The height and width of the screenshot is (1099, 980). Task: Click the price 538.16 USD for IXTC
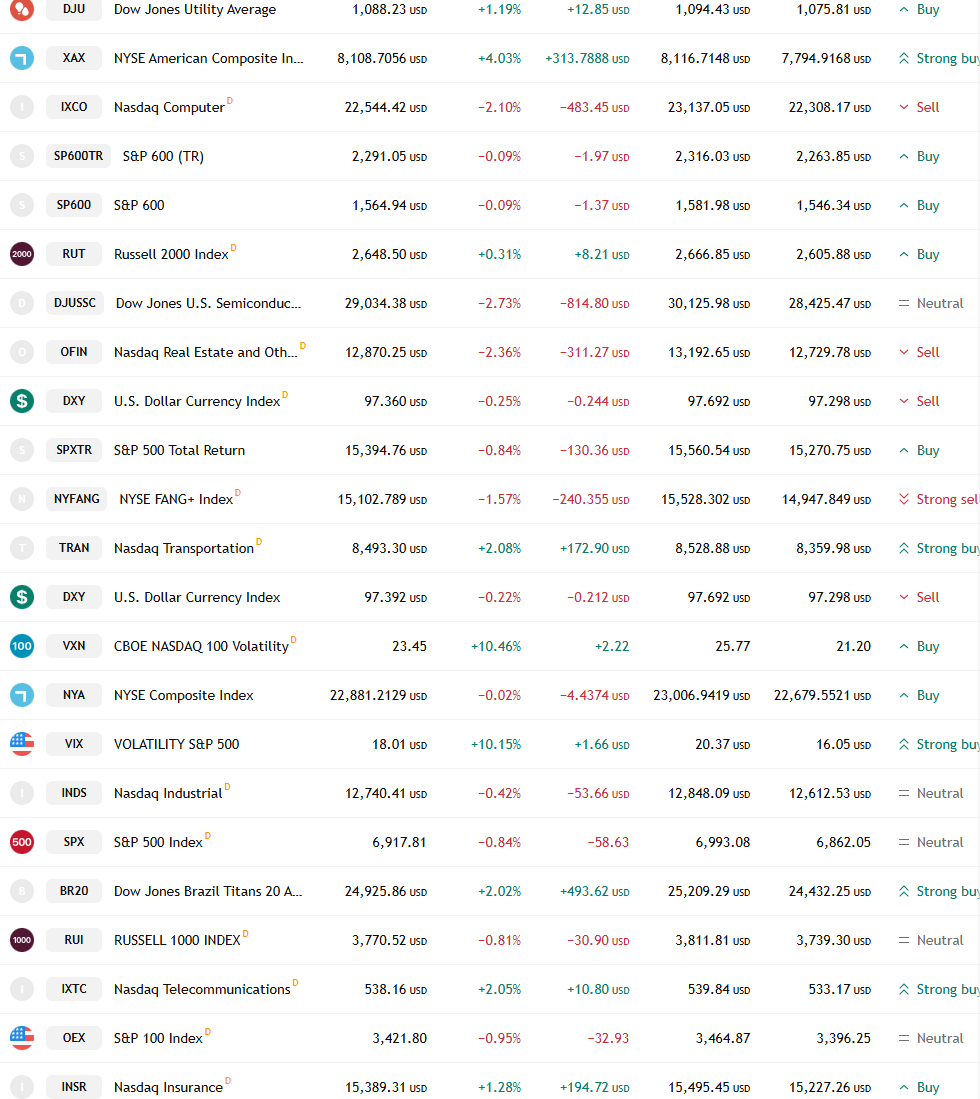[395, 990]
